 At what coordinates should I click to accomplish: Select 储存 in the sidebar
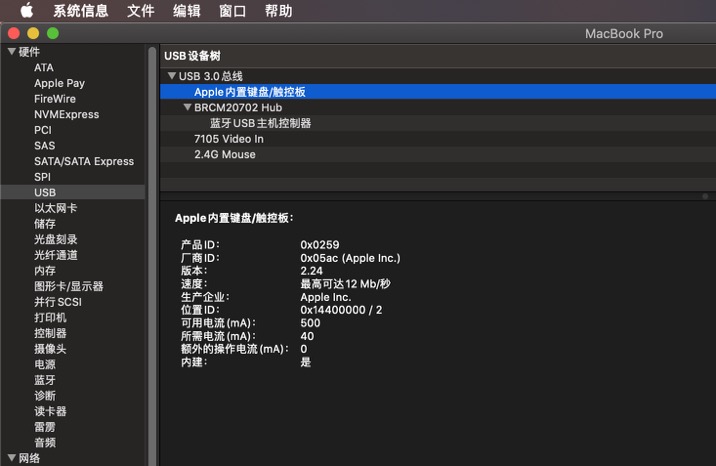[45, 224]
